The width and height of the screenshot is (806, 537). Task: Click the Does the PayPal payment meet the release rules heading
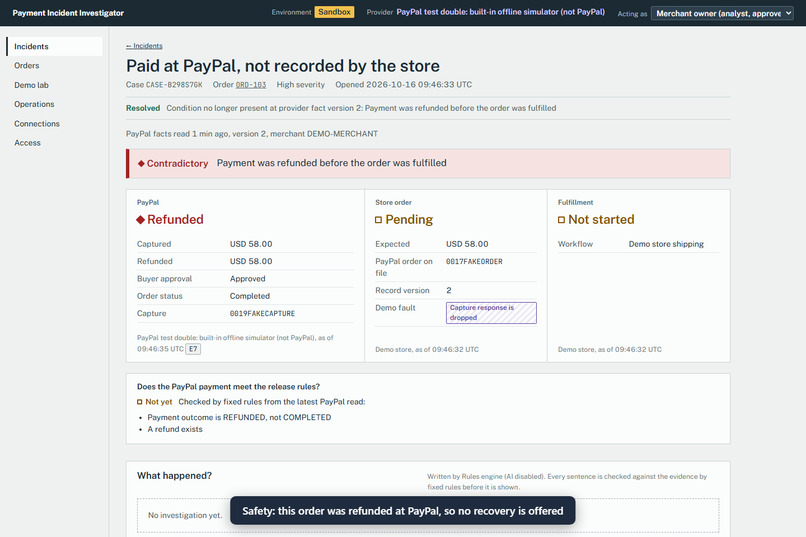228,386
